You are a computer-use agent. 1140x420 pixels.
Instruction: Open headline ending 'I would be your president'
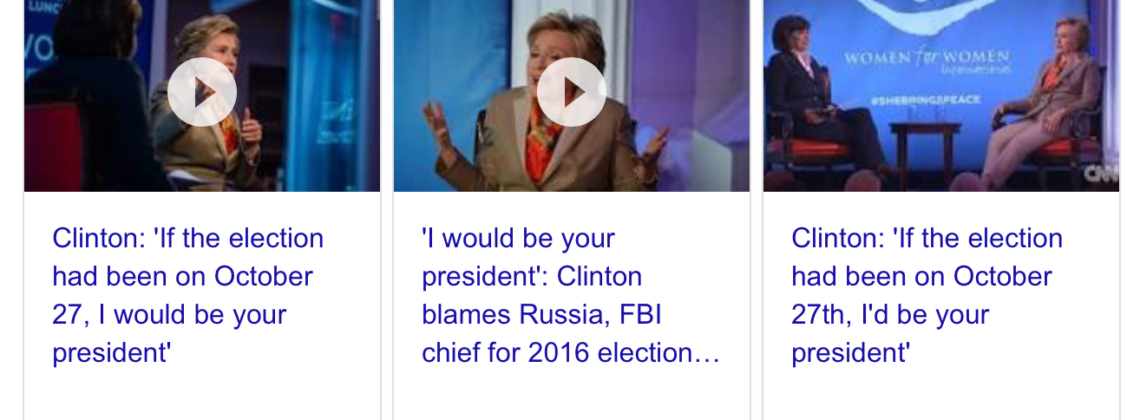point(188,296)
